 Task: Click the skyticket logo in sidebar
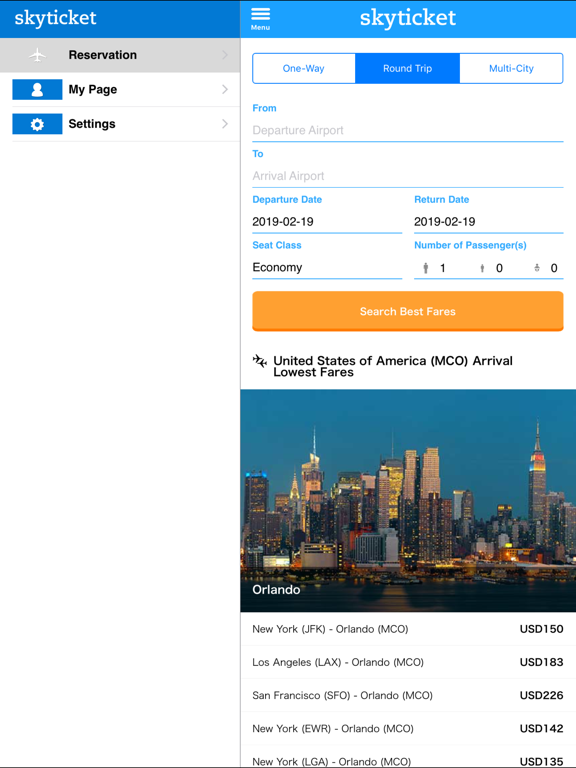pyautogui.click(x=55, y=18)
